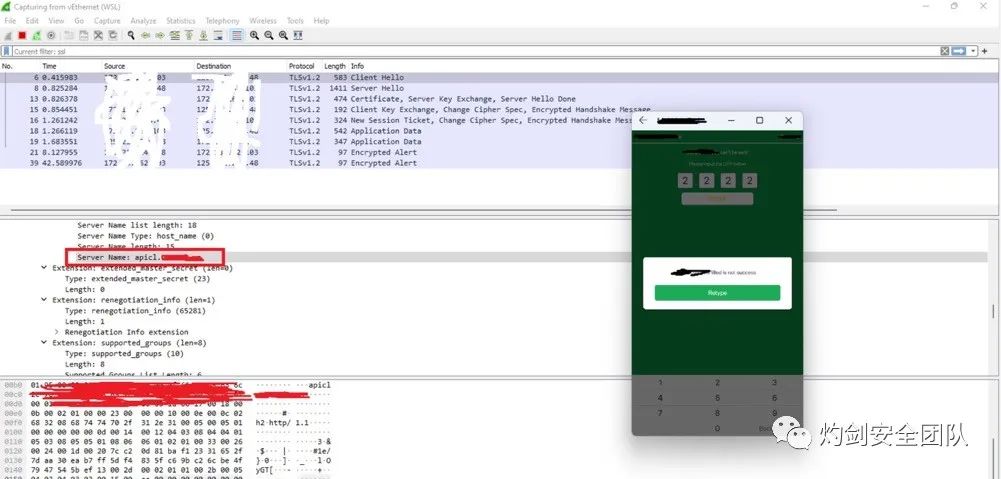Jump to the last packet
1001x479 pixels.
(x=204, y=36)
